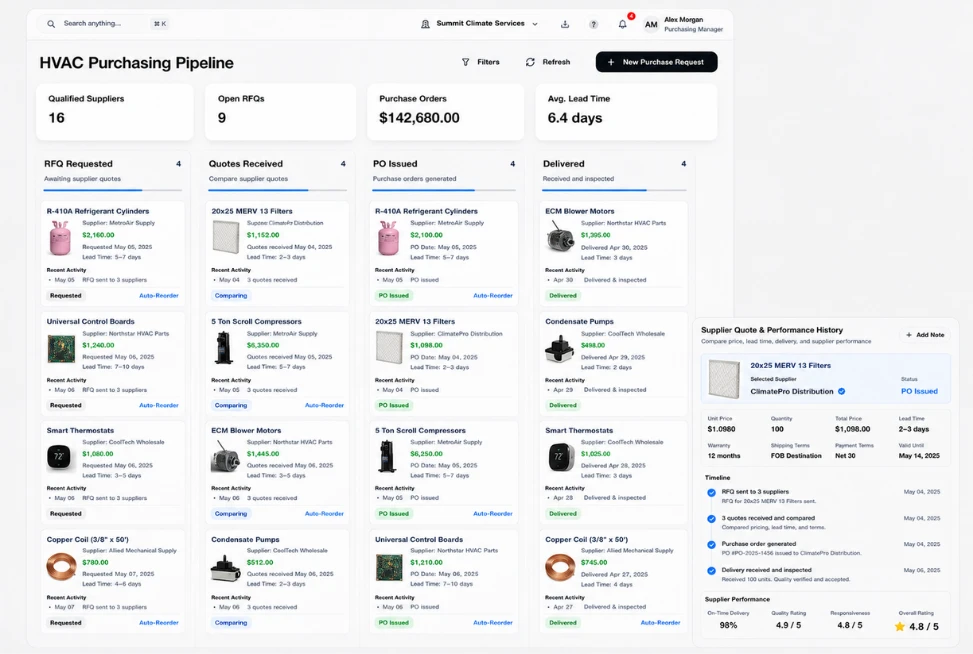Viewport: 973px width, 654px height.
Task: Click the RFQ sent to 3 suppliers checkmark
Action: point(711,493)
